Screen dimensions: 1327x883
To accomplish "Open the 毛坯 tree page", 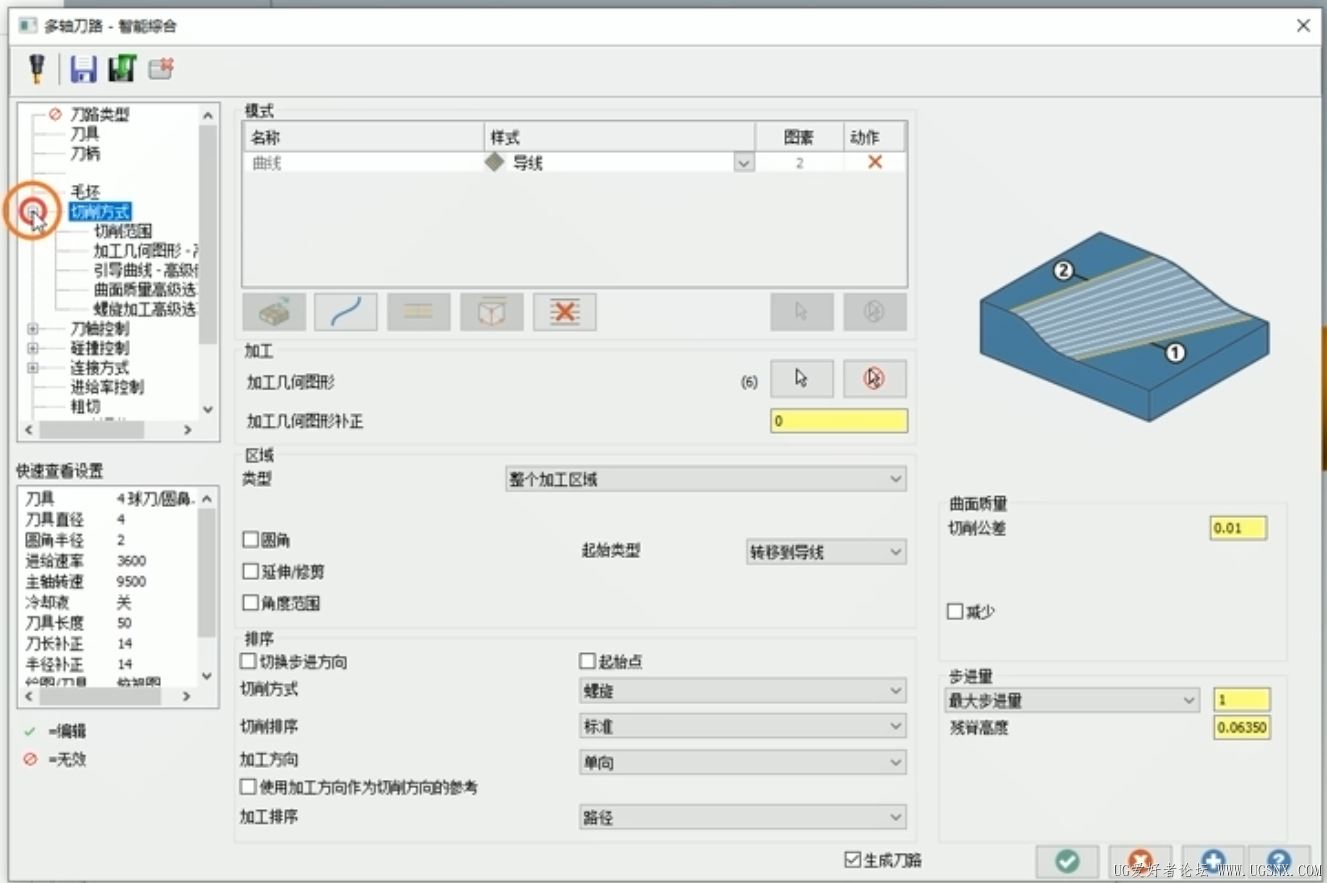I will pos(84,192).
